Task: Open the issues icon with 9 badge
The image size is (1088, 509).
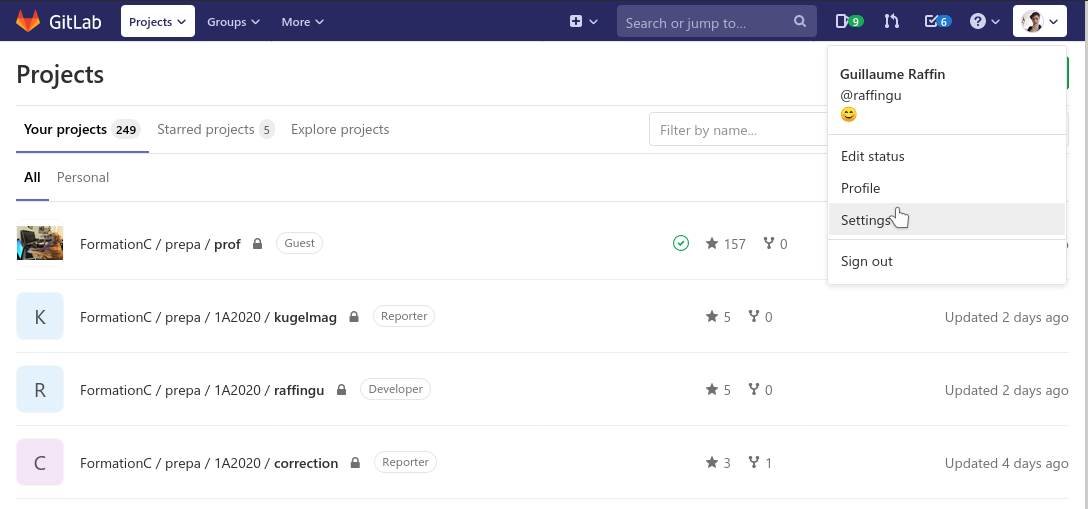Action: pyautogui.click(x=849, y=21)
